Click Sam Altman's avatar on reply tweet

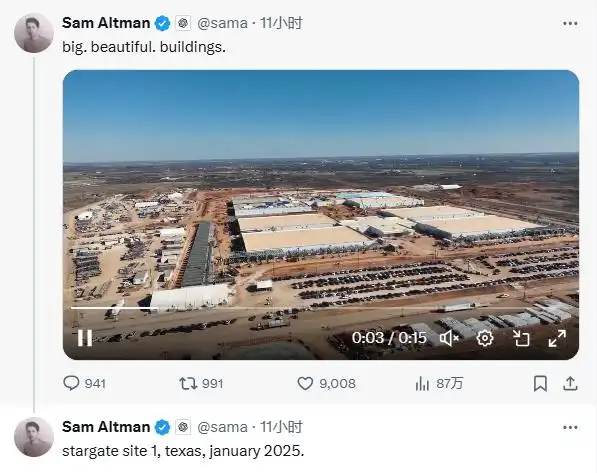coord(34,437)
